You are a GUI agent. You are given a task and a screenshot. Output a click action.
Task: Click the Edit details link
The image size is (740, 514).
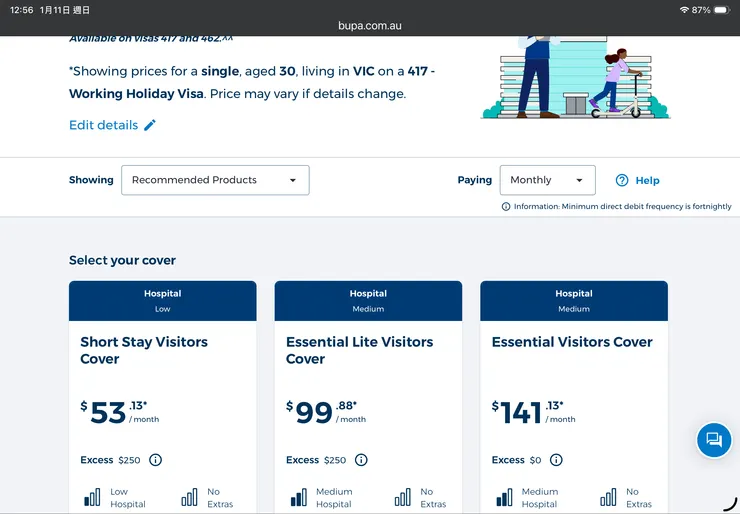[103, 125]
